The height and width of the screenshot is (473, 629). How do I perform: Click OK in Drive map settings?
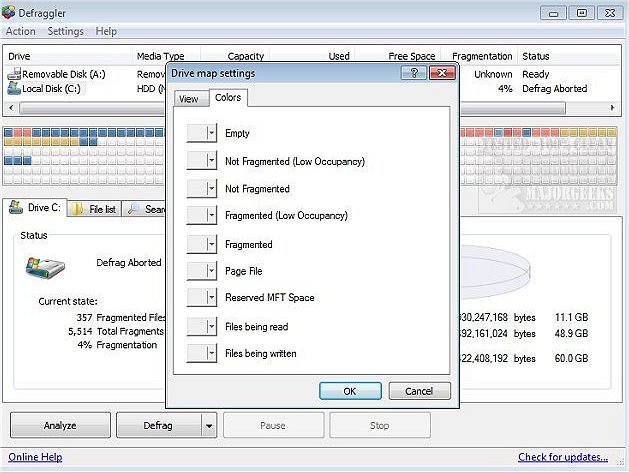coord(350,391)
